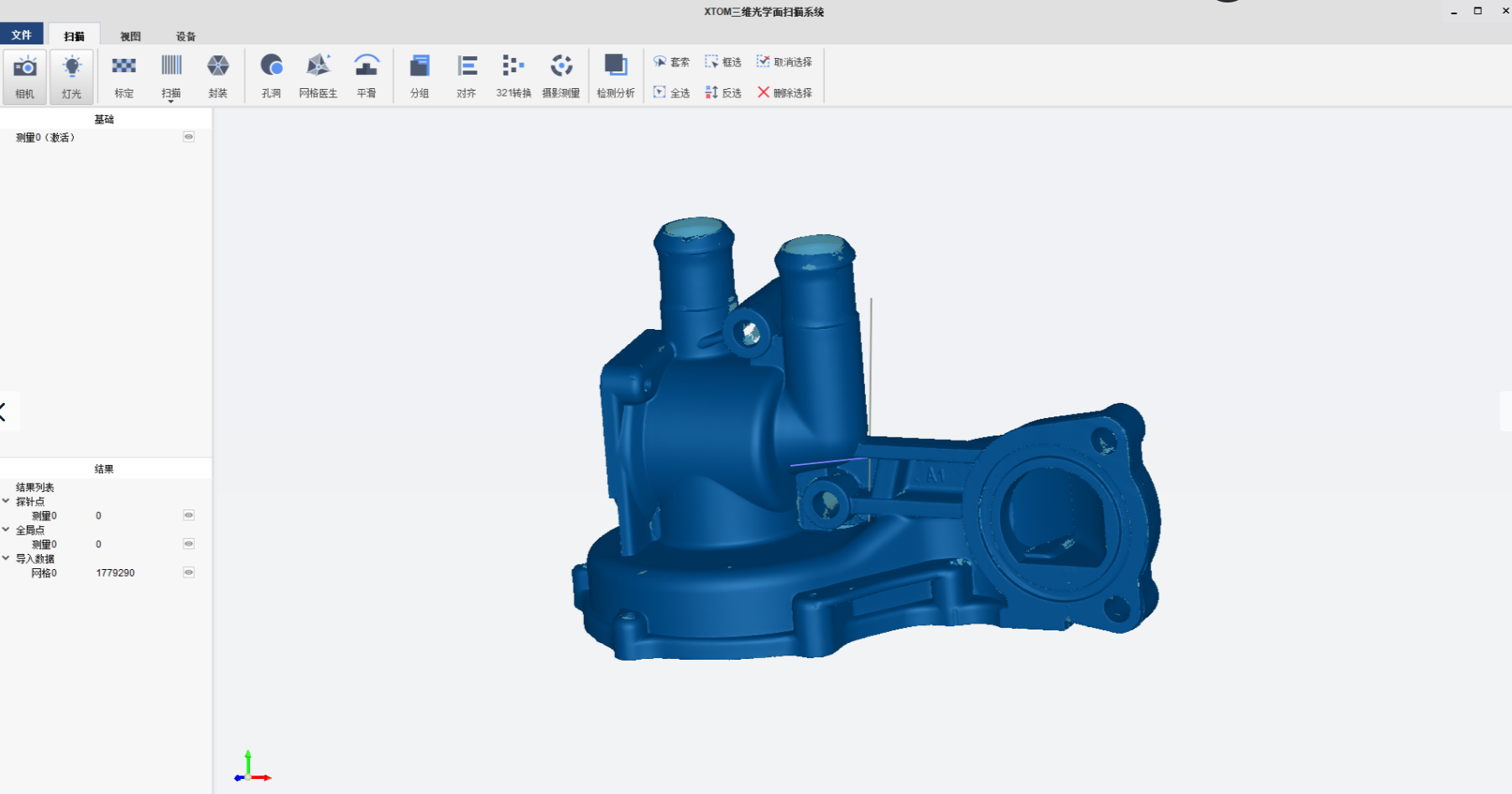This screenshot has height=794, width=1512.
Task: Toggle visibility of 测量0 under 探针点
Action: tap(189, 515)
